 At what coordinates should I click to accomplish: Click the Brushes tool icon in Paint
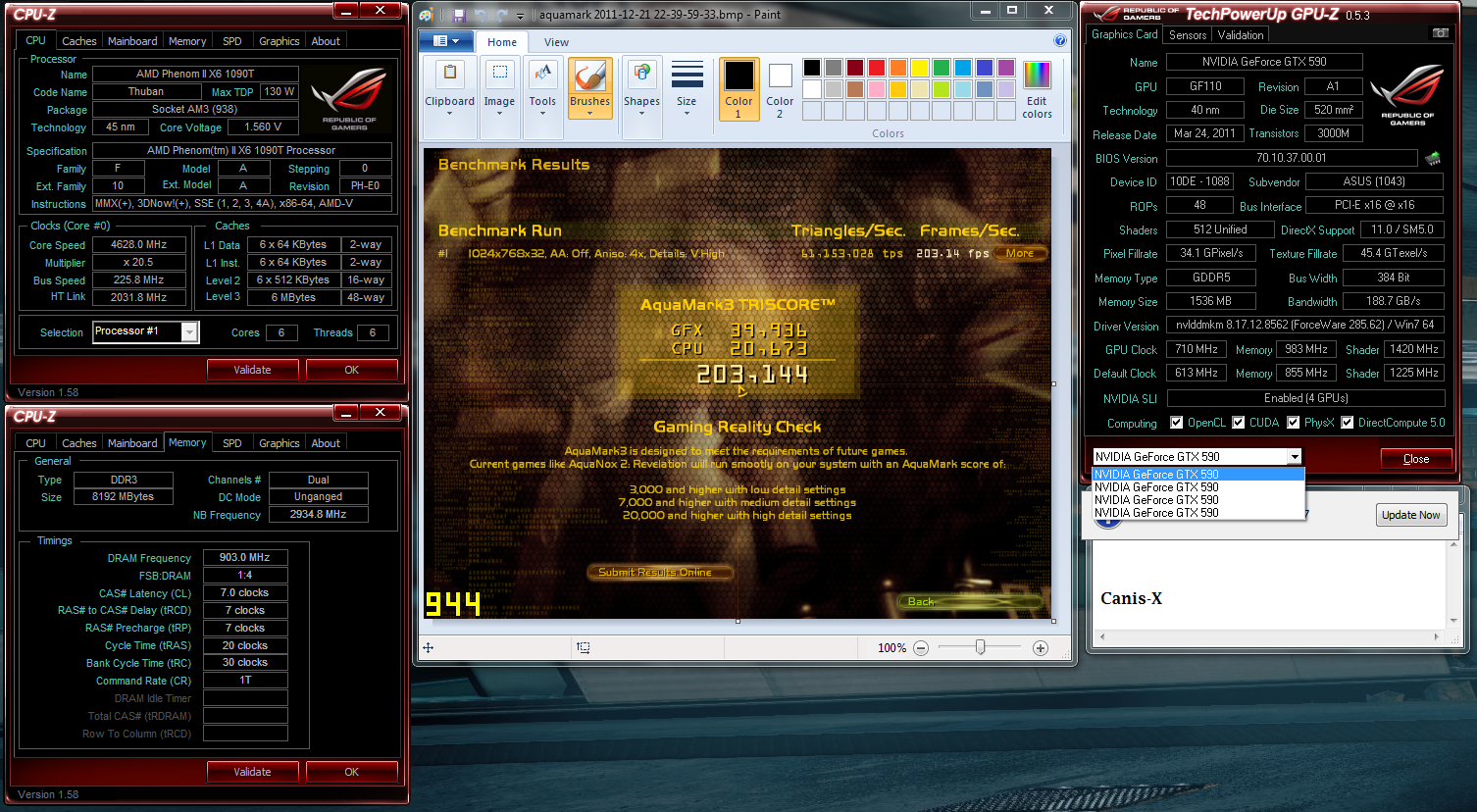pos(589,76)
